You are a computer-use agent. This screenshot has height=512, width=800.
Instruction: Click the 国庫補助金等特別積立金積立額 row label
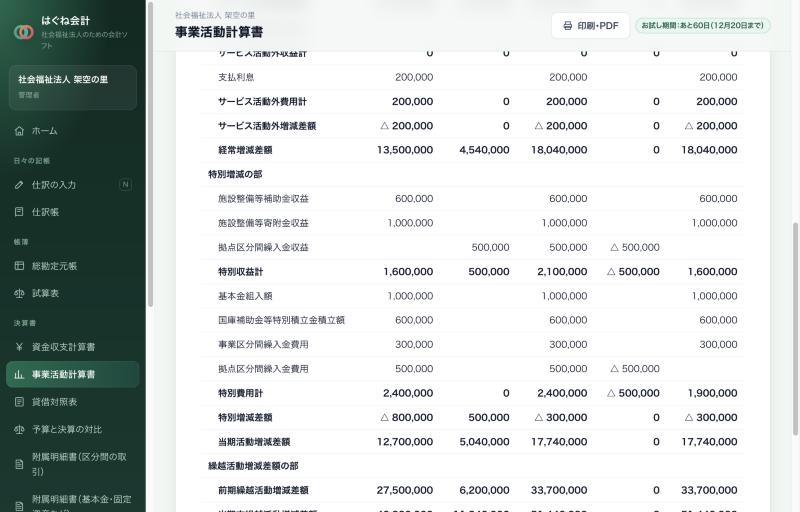[282, 320]
